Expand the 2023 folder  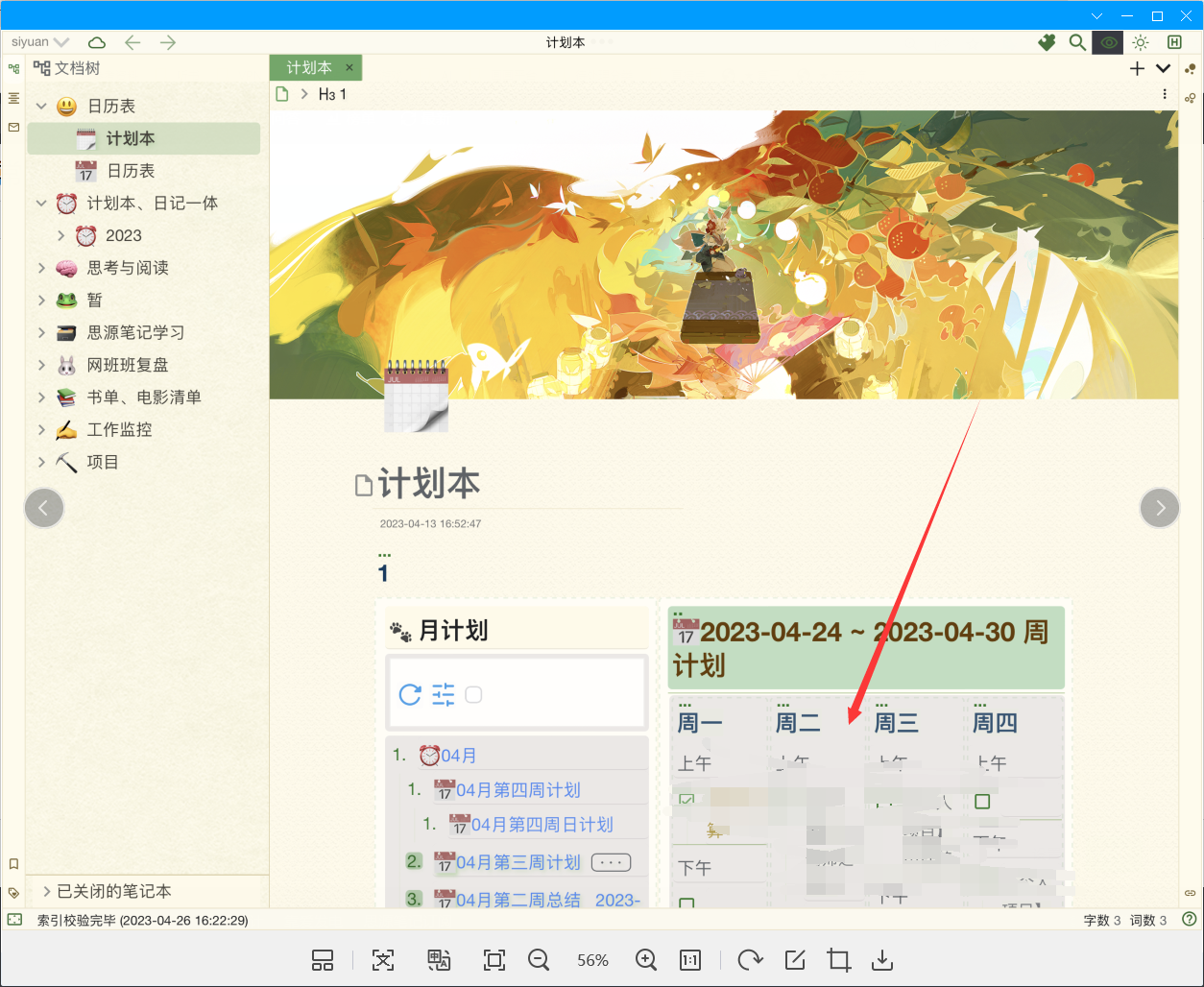point(61,235)
